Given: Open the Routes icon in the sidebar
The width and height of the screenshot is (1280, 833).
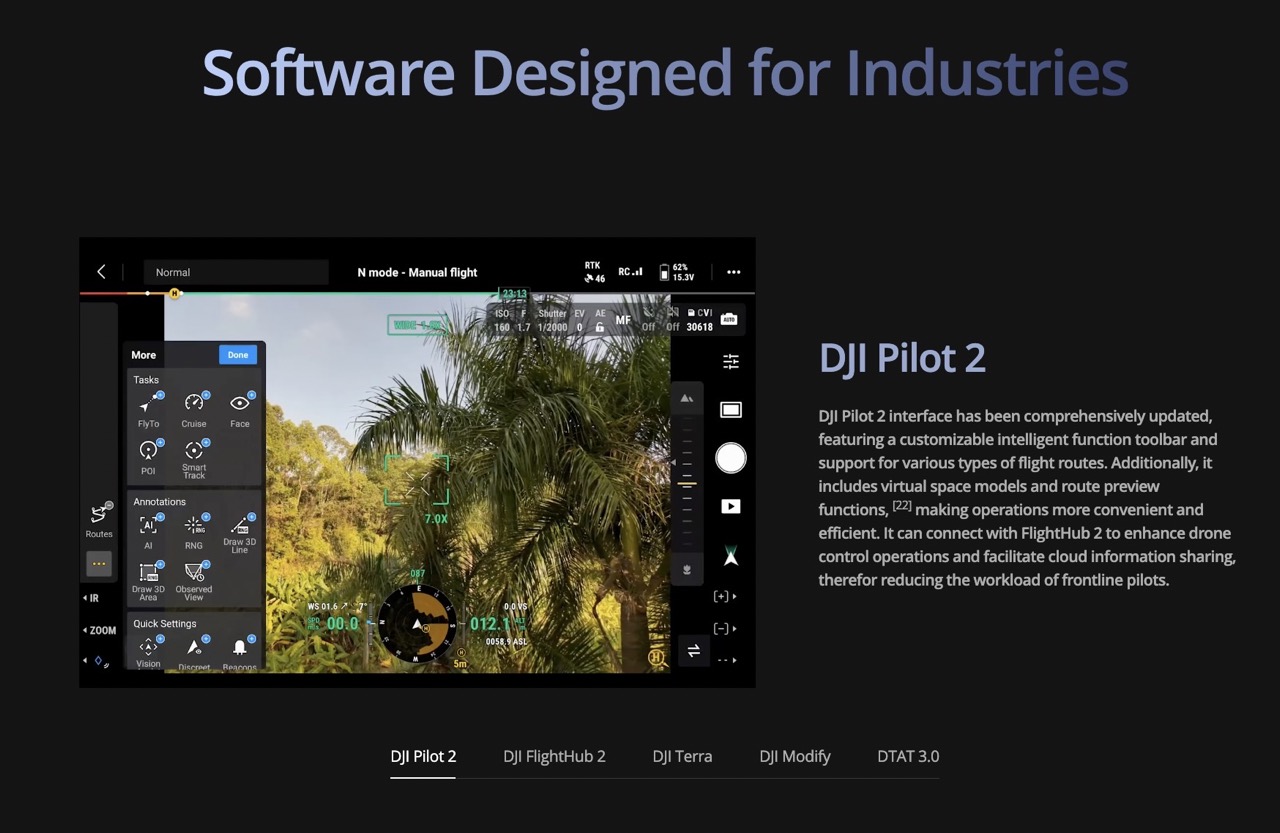Looking at the screenshot, I should [x=99, y=514].
